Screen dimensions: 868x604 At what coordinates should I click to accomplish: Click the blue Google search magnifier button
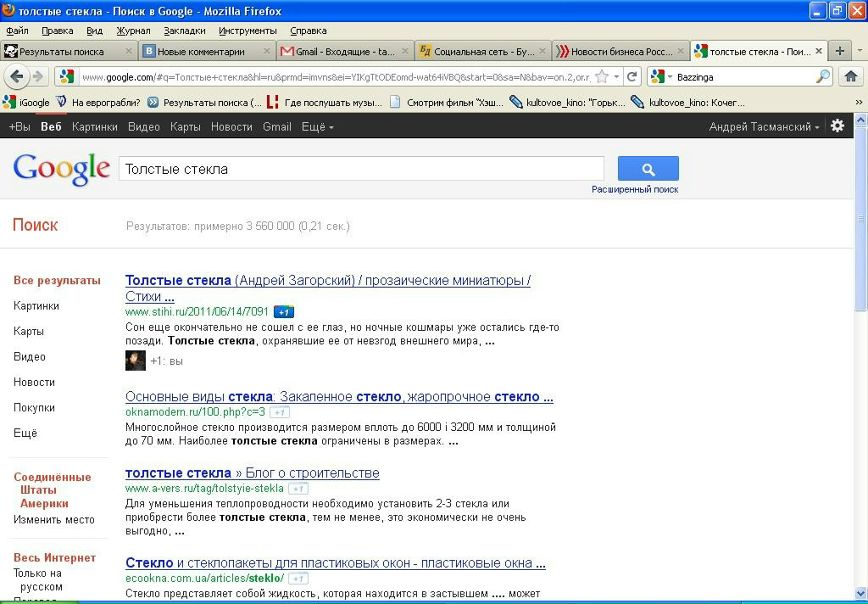click(x=648, y=168)
